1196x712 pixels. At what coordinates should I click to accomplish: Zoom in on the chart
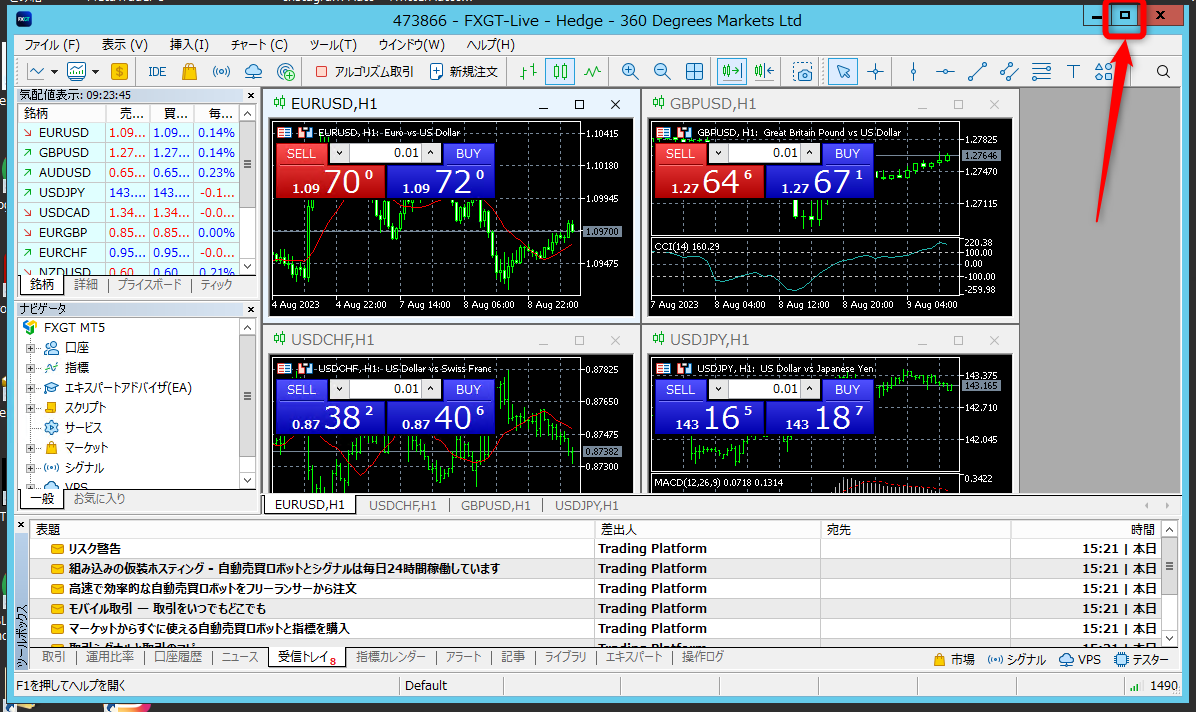tap(630, 72)
